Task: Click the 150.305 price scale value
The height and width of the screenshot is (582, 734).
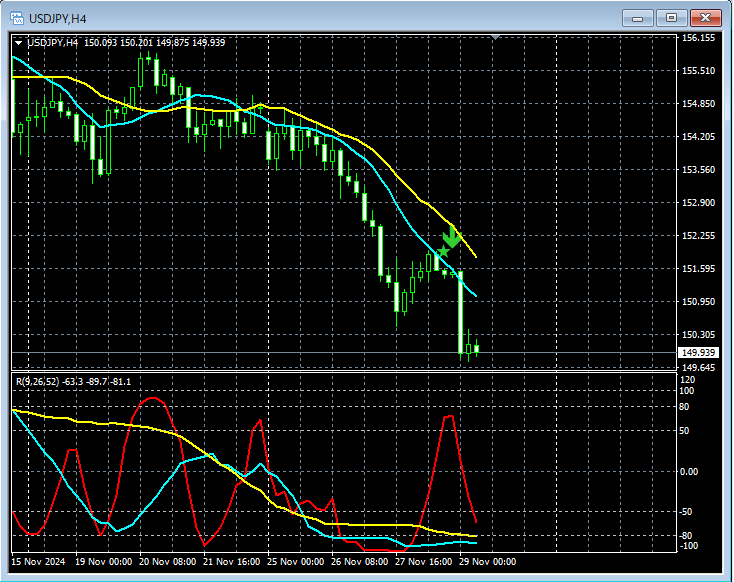Action: (698, 334)
